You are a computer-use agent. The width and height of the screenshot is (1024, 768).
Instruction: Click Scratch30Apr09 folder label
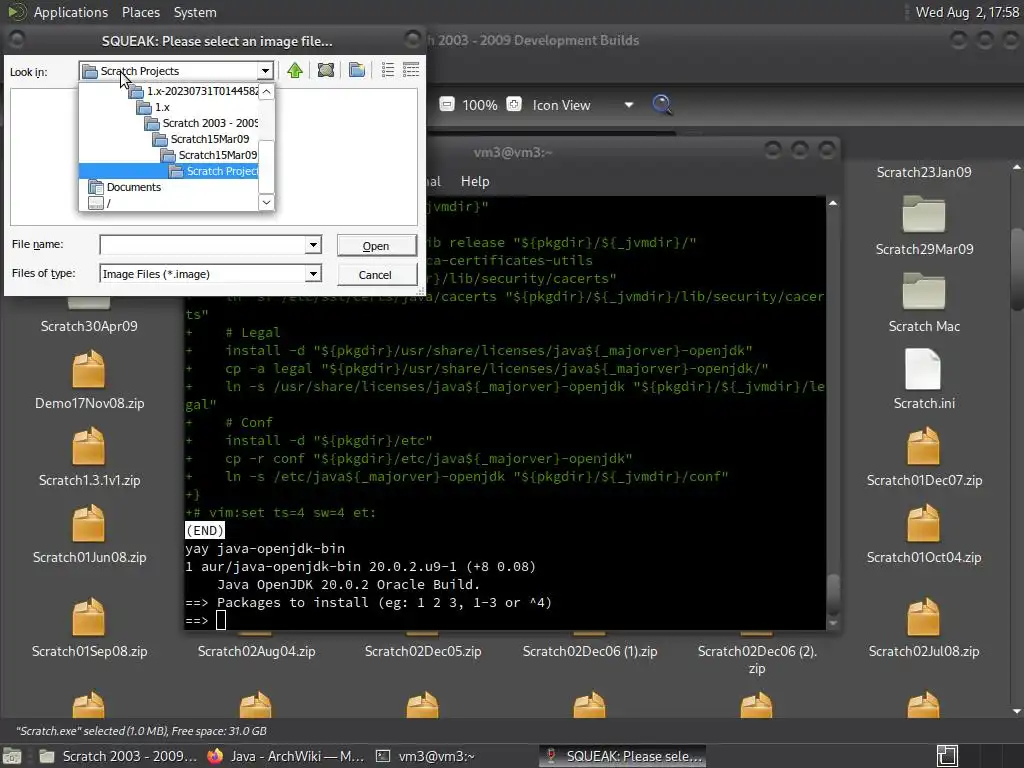pyautogui.click(x=89, y=326)
